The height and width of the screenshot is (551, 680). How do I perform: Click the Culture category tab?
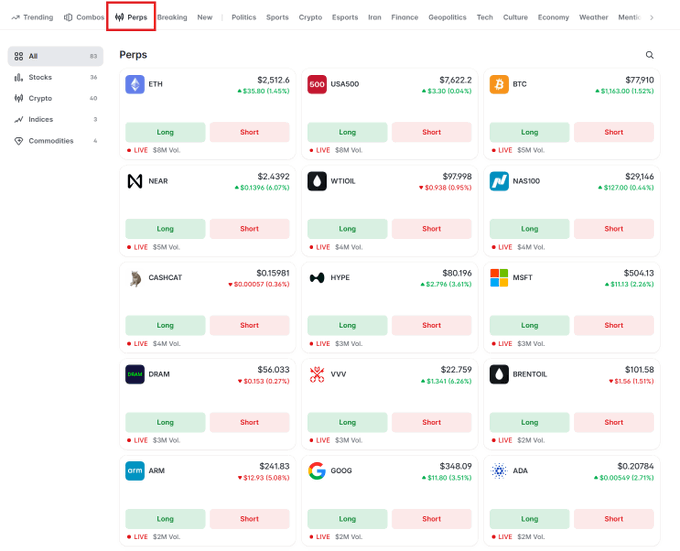coord(515,17)
